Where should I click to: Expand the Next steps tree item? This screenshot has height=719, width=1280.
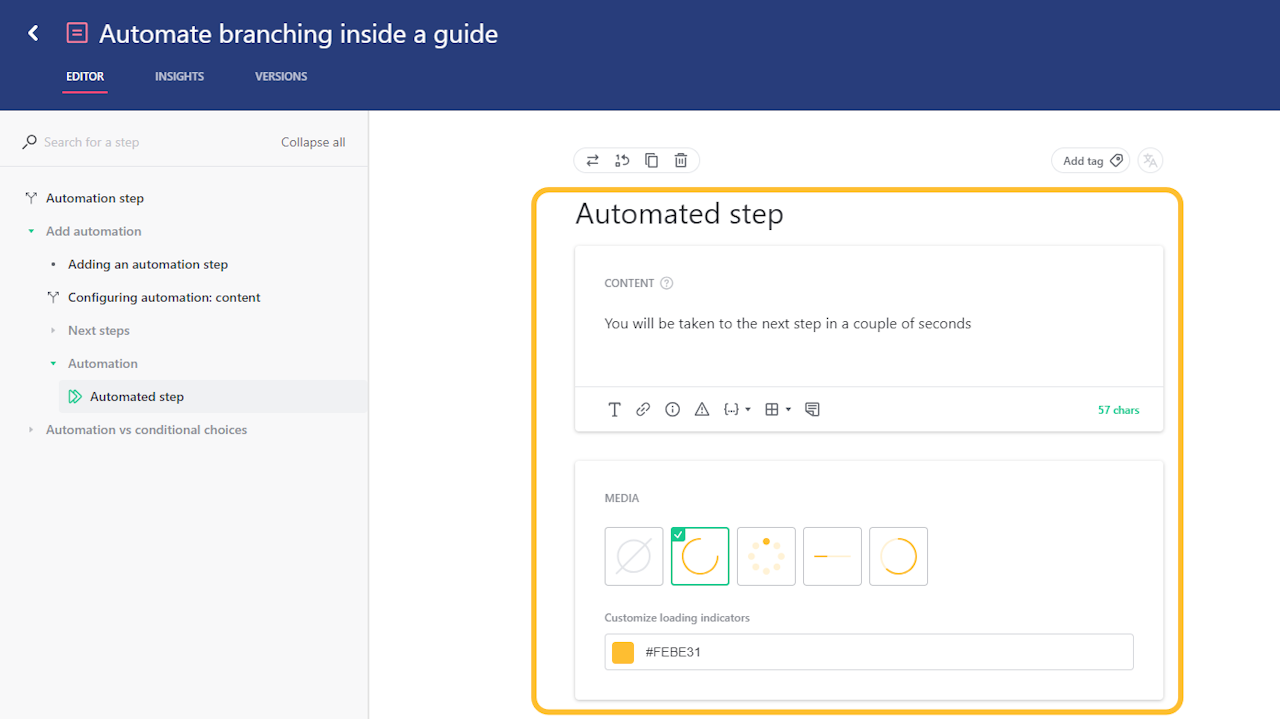point(54,331)
